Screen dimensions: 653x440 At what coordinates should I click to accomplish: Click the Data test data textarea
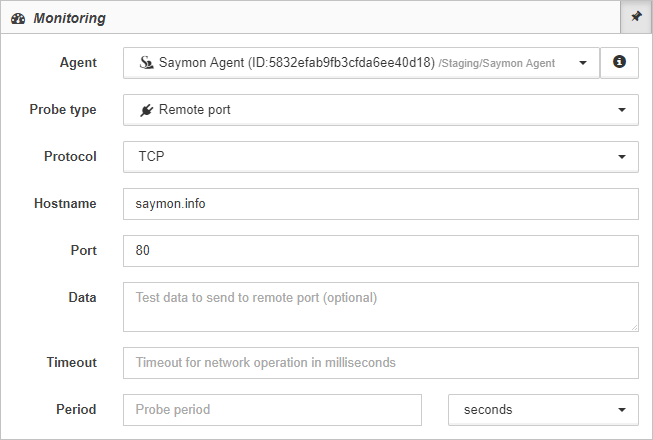tap(381, 307)
